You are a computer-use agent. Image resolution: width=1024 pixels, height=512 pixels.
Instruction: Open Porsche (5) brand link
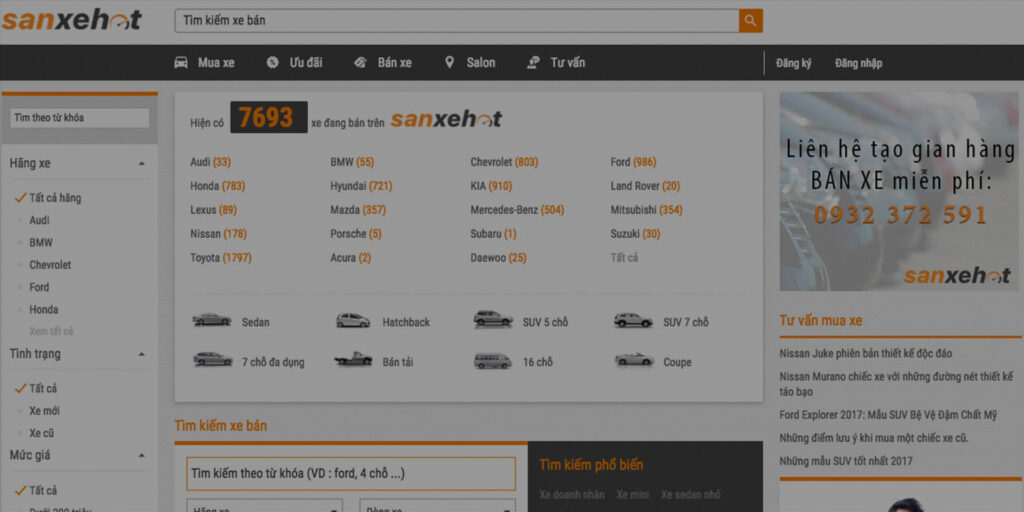tap(356, 234)
